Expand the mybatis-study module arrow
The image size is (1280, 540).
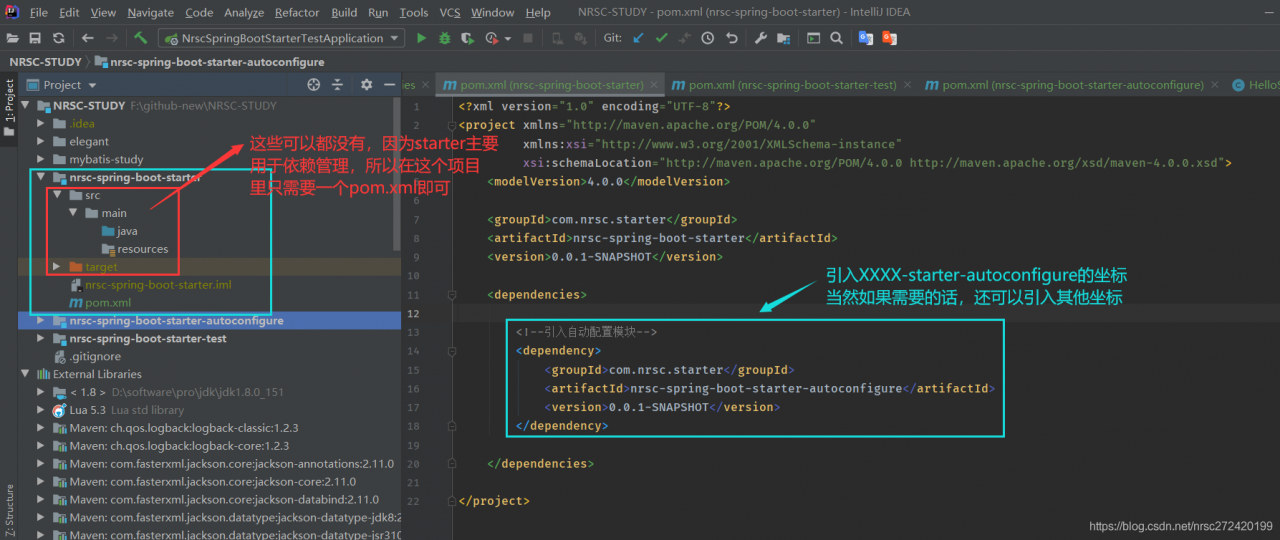42,159
